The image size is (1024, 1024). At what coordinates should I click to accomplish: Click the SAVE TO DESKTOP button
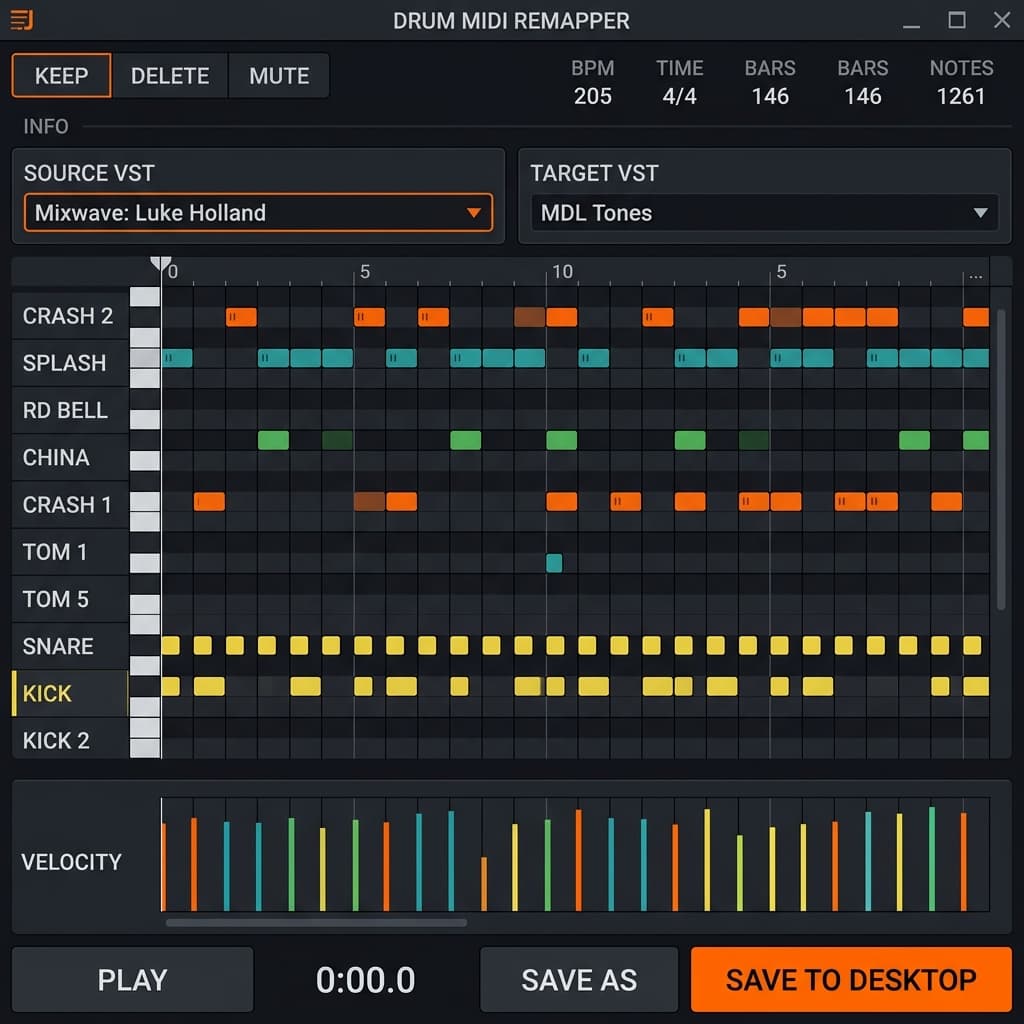(851, 980)
